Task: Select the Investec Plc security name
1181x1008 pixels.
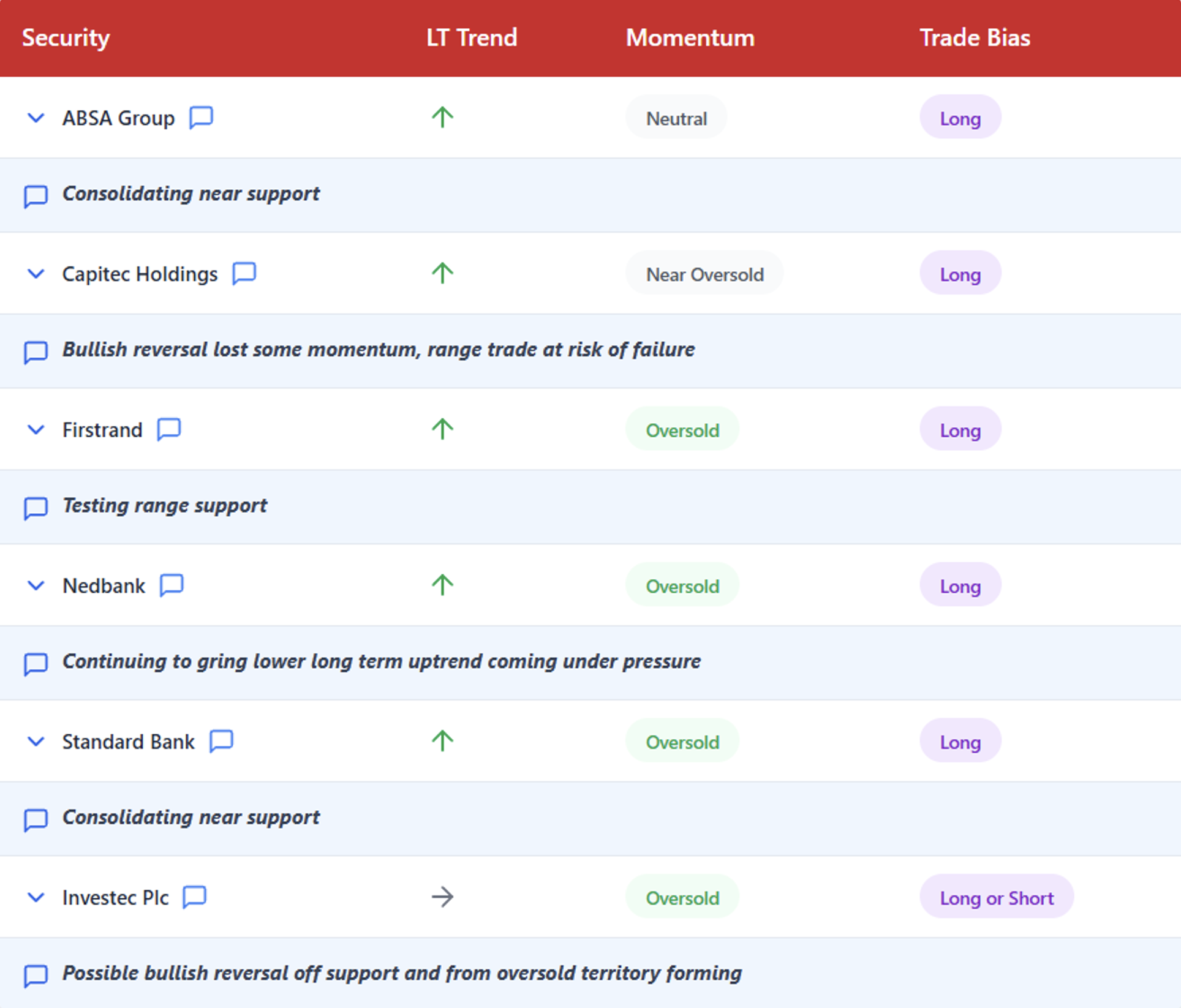Action: click(116, 898)
